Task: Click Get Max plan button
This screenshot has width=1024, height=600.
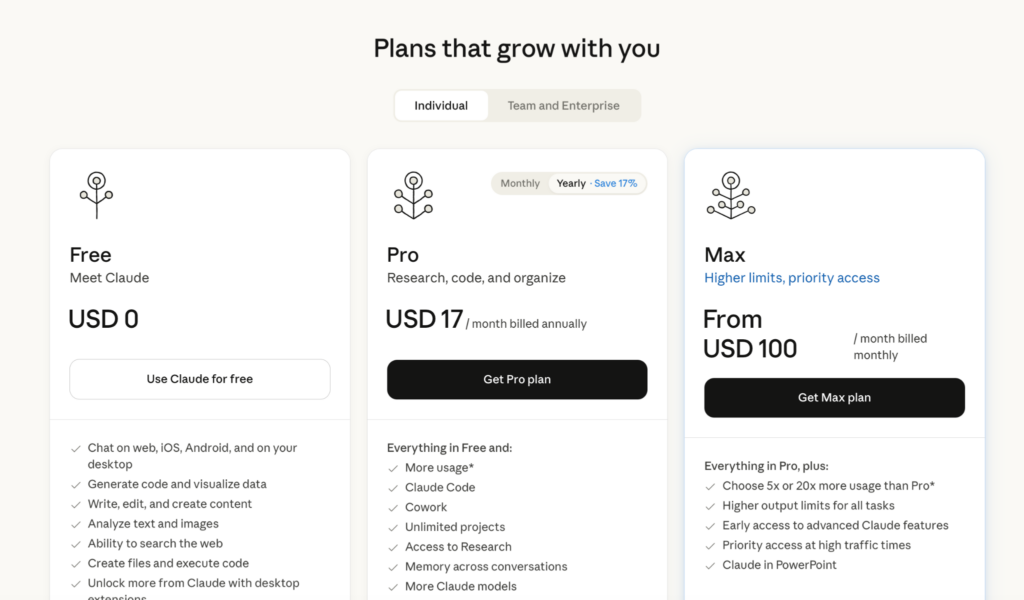Action: pyautogui.click(x=834, y=398)
